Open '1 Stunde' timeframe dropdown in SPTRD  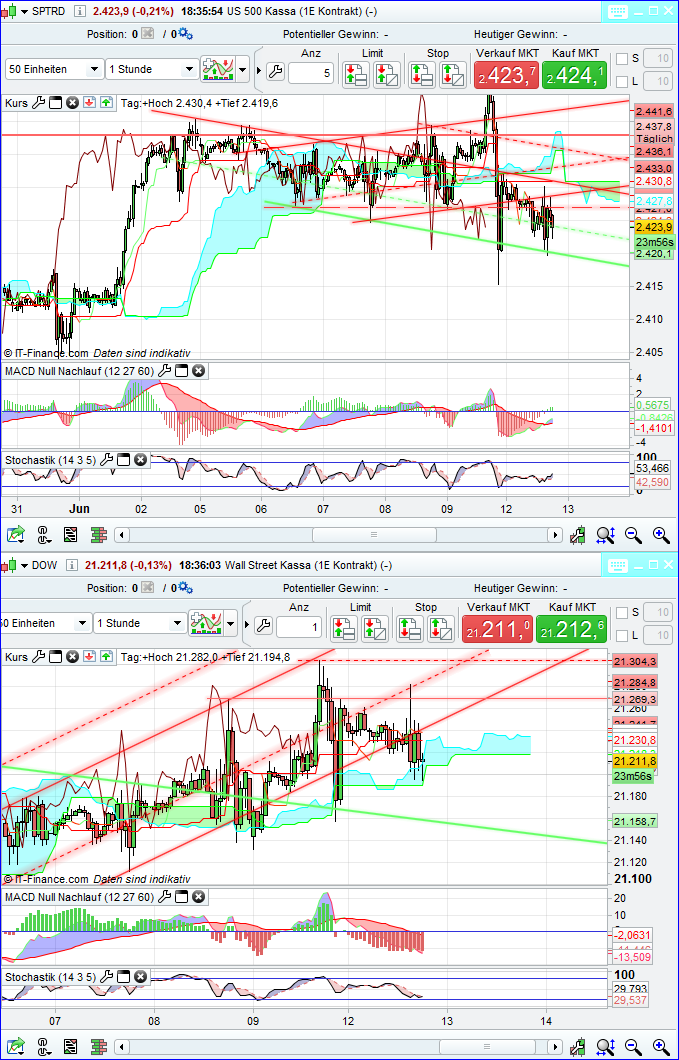pyautogui.click(x=151, y=69)
